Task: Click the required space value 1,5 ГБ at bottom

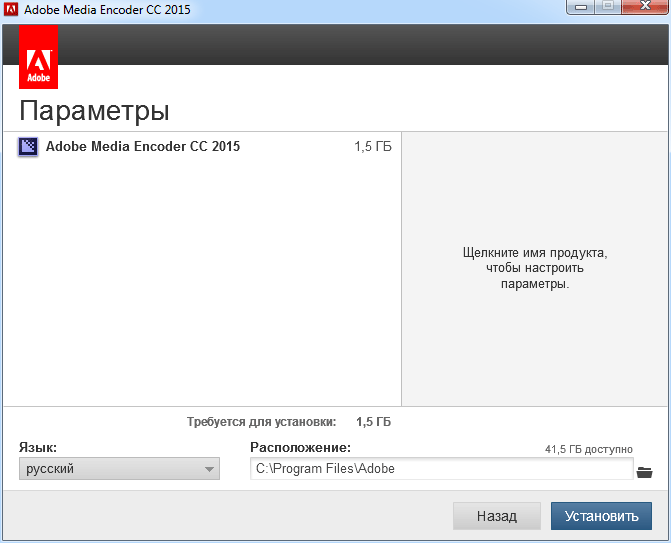Action: (373, 422)
